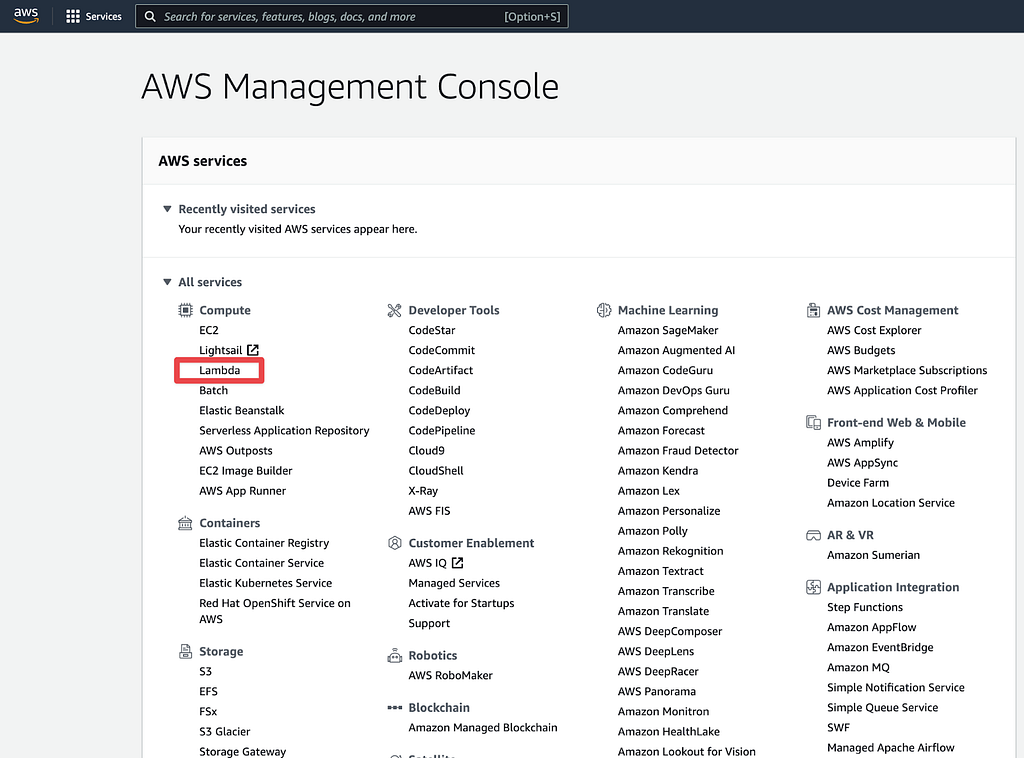
Task: Click the Compute category chip icon
Action: (x=185, y=310)
